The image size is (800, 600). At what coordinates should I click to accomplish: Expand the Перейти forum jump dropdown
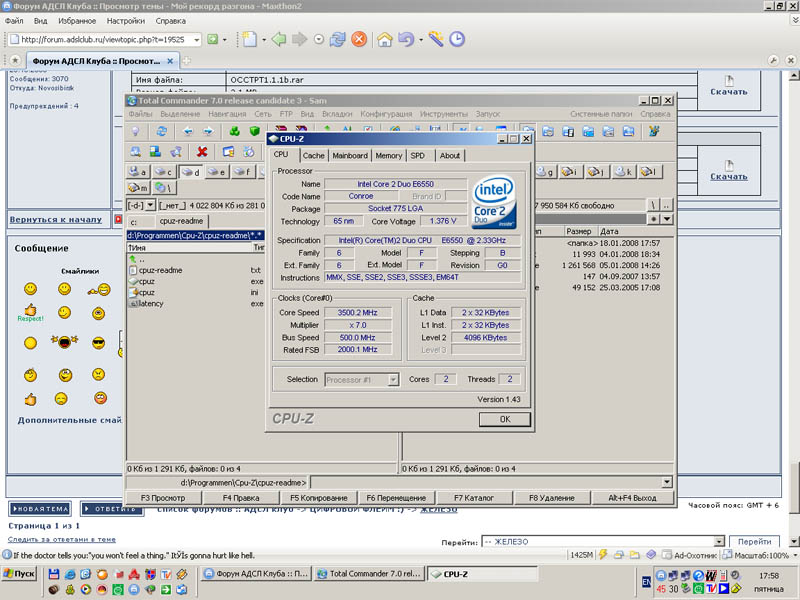[x=719, y=541]
